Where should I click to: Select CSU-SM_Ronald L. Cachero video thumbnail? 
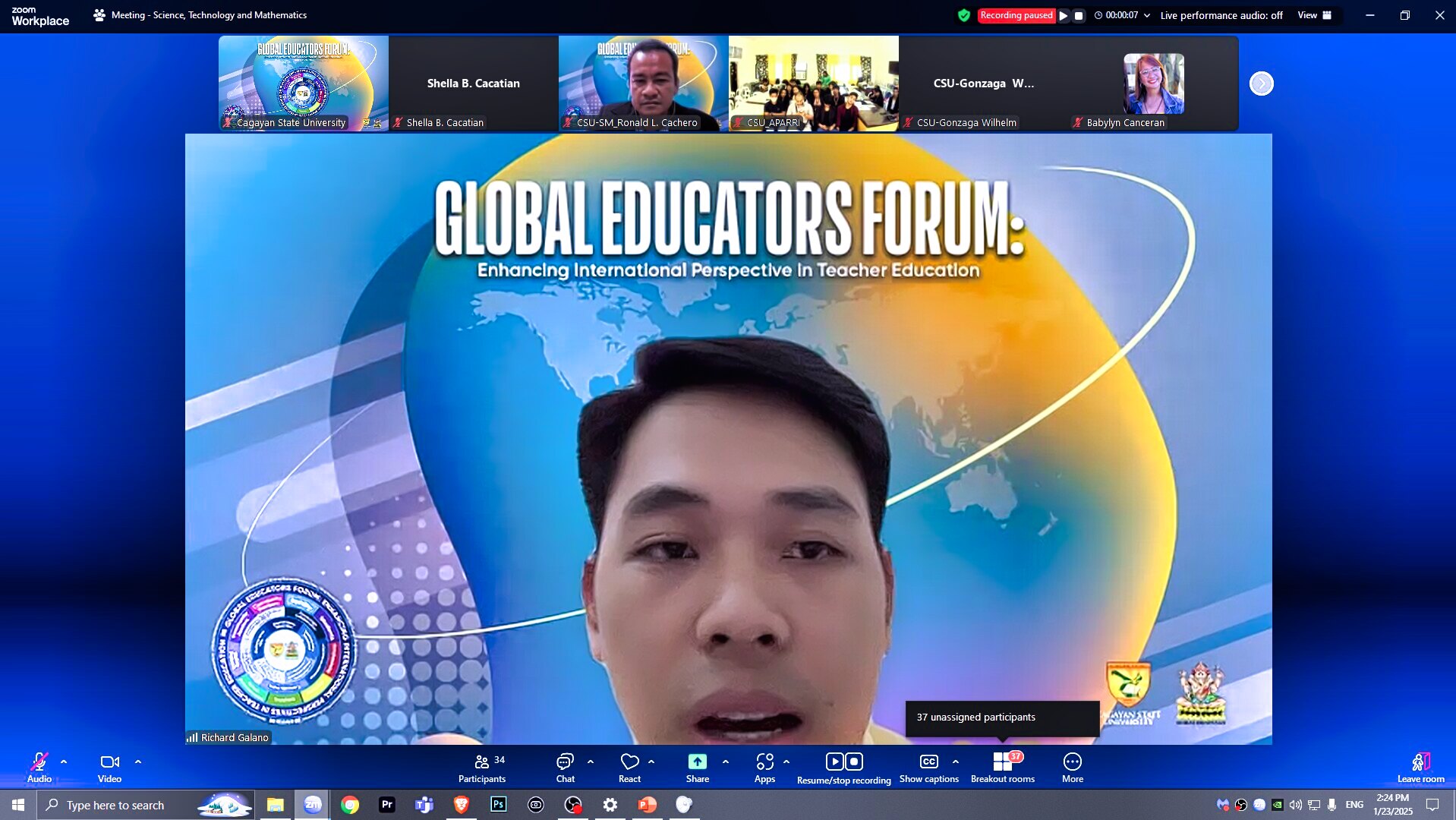pos(644,84)
